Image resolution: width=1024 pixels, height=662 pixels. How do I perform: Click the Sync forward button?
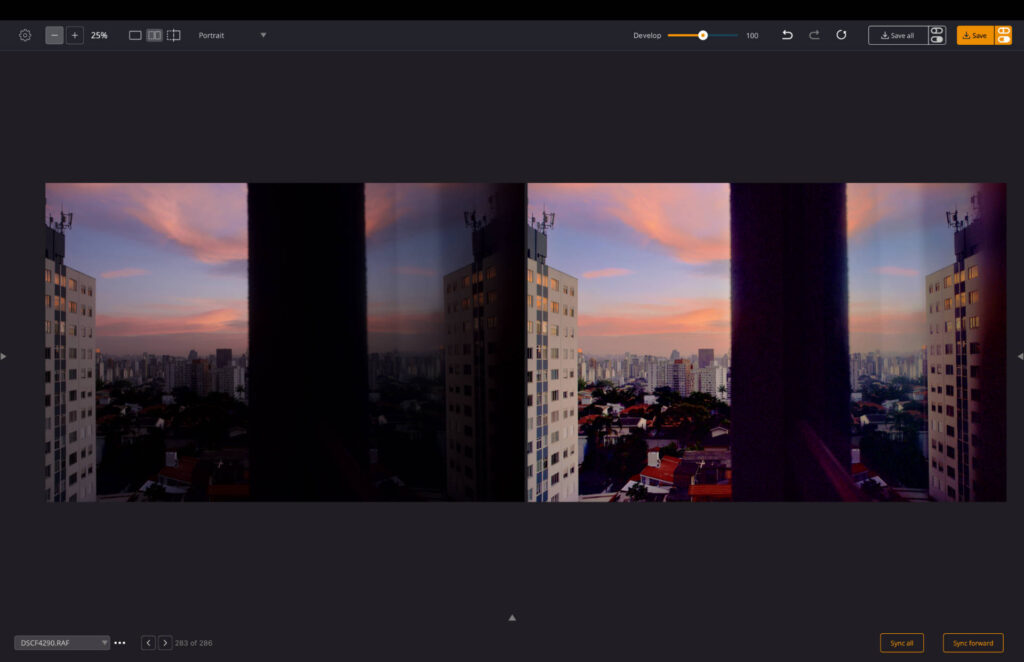click(973, 643)
